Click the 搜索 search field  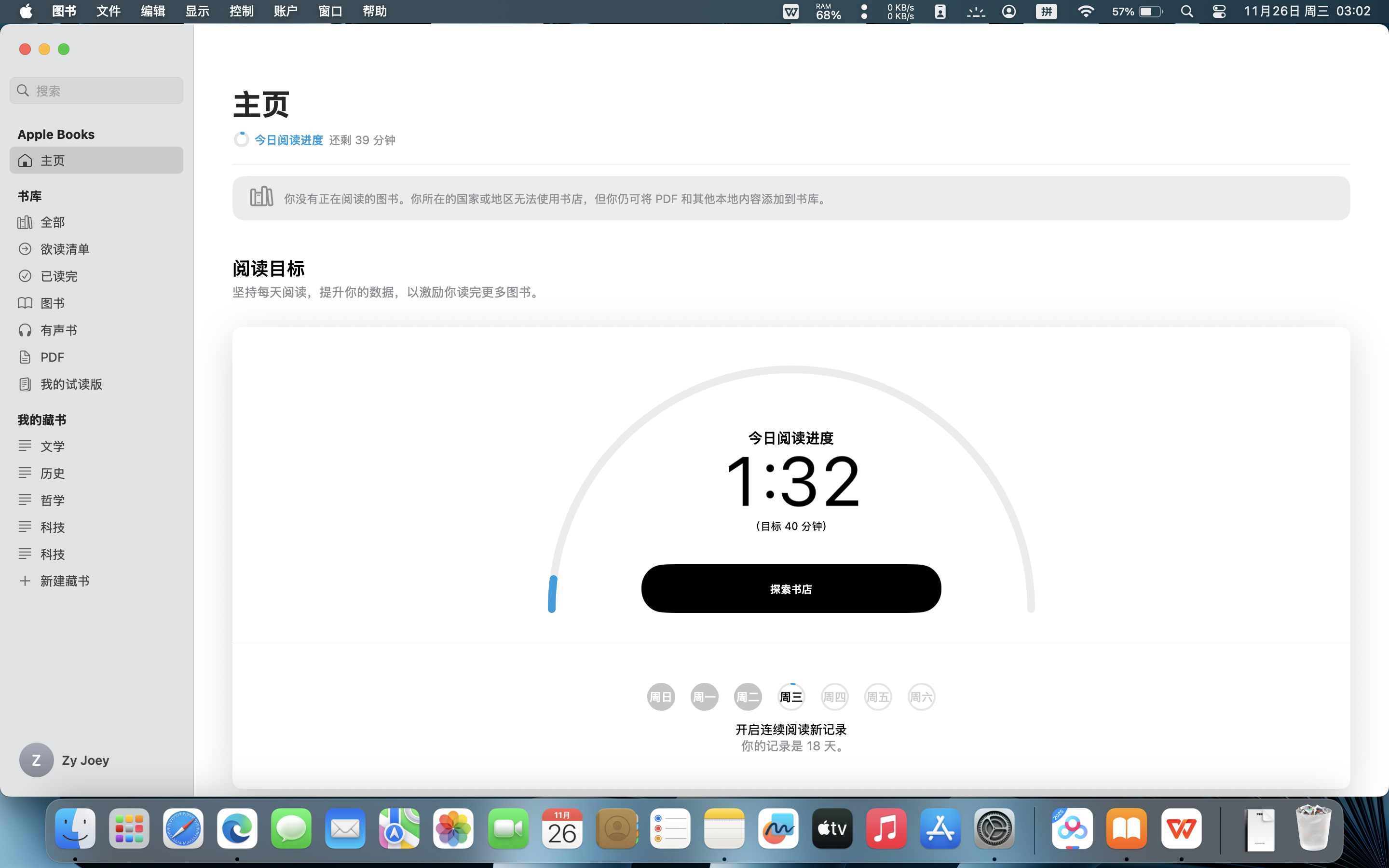coord(96,91)
